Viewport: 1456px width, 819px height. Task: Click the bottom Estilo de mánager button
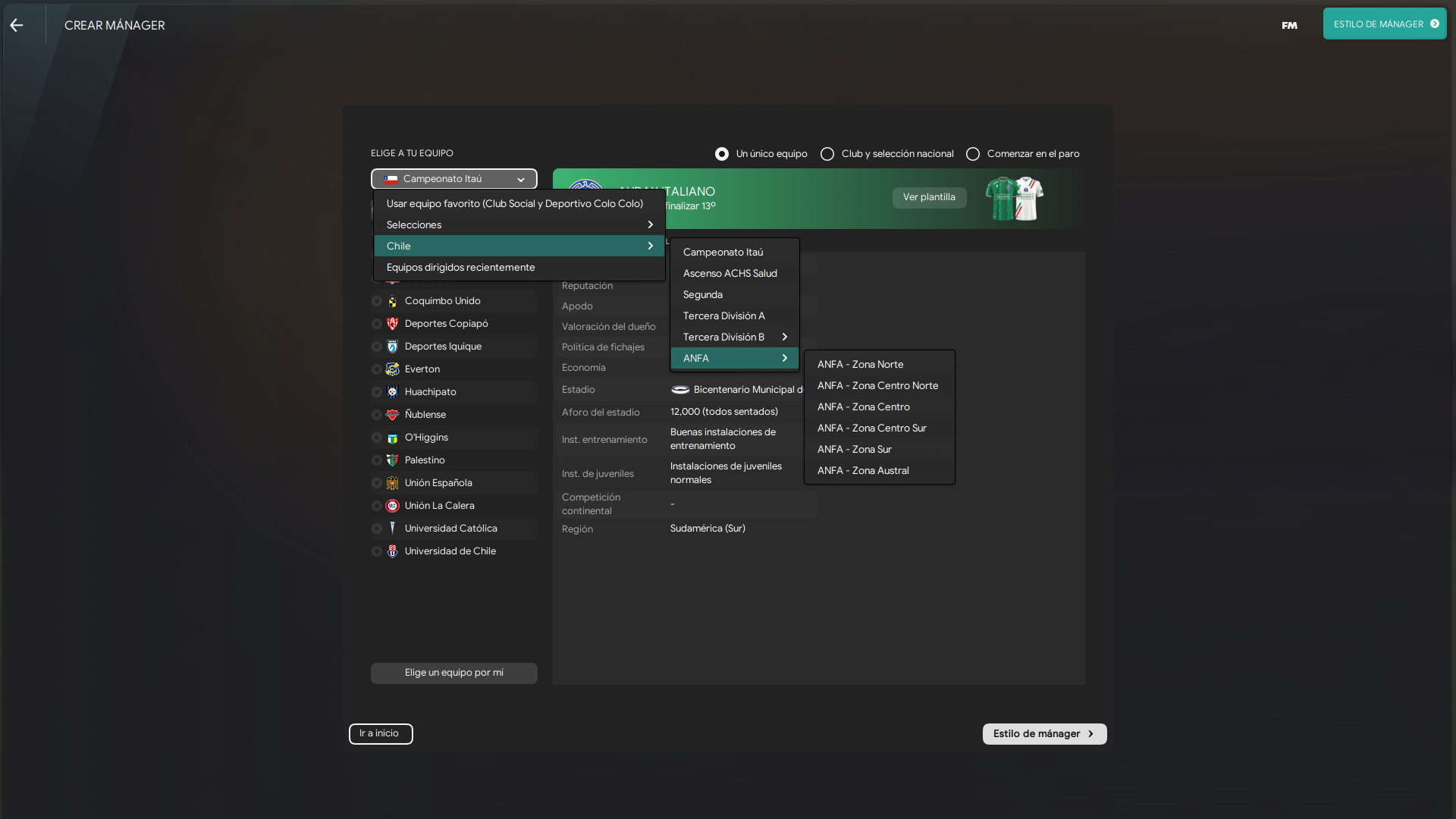point(1044,733)
